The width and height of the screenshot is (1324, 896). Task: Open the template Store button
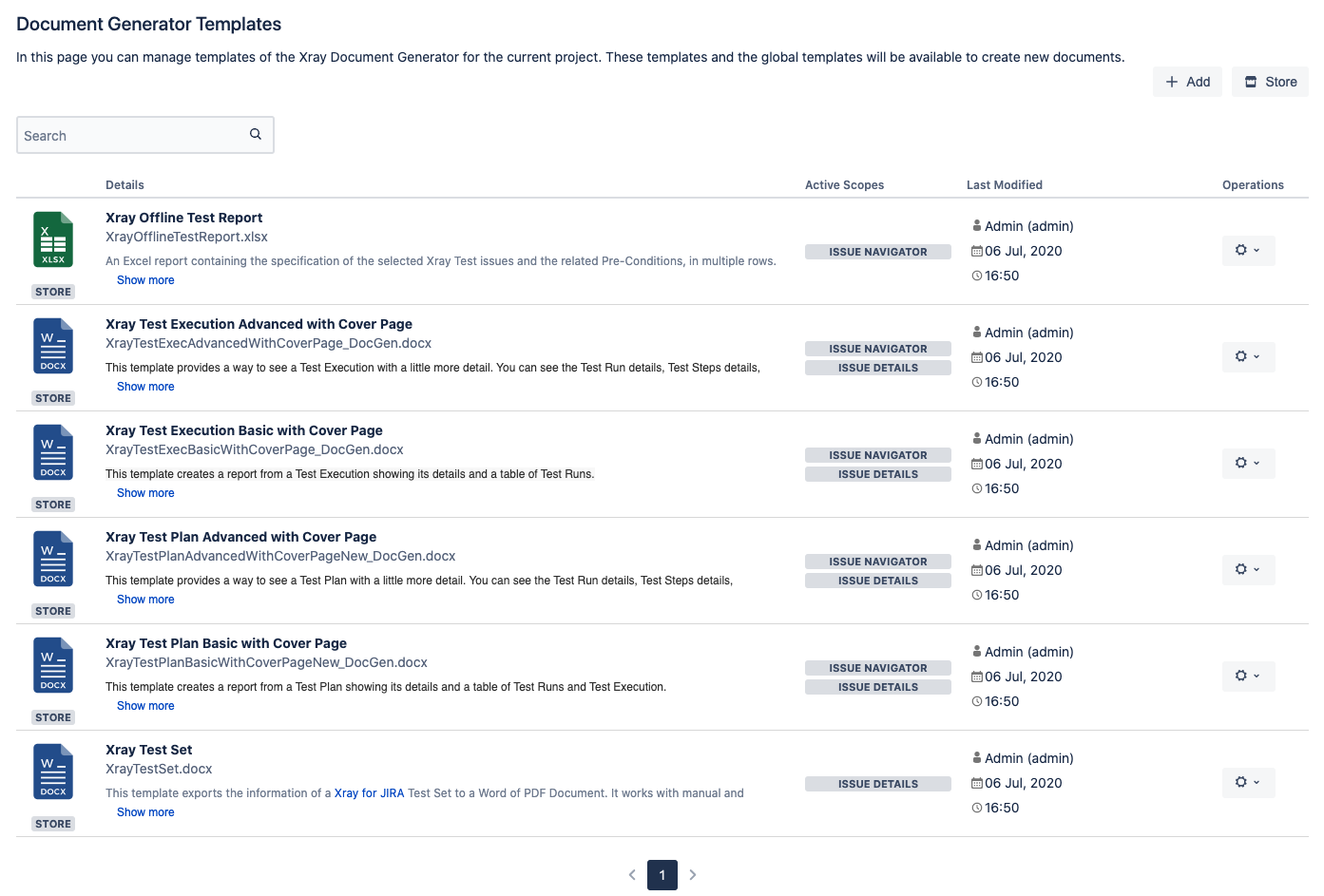coord(1270,82)
